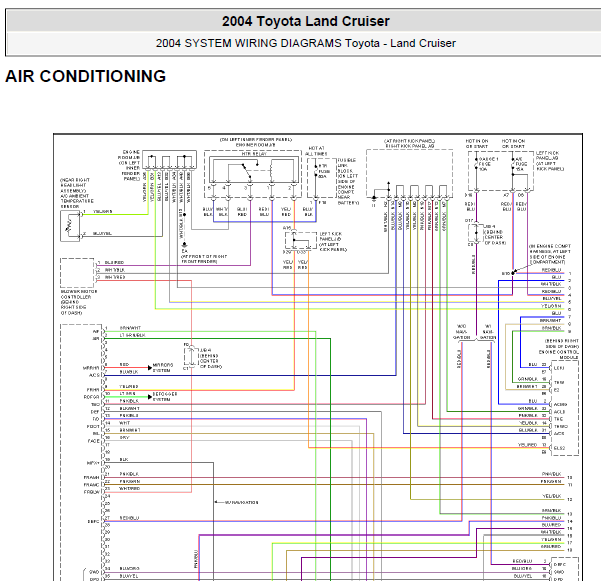
Task: Click the "2004 SYSTEM WIRING DIAGRAMS" subtitle line
Action: [305, 43]
